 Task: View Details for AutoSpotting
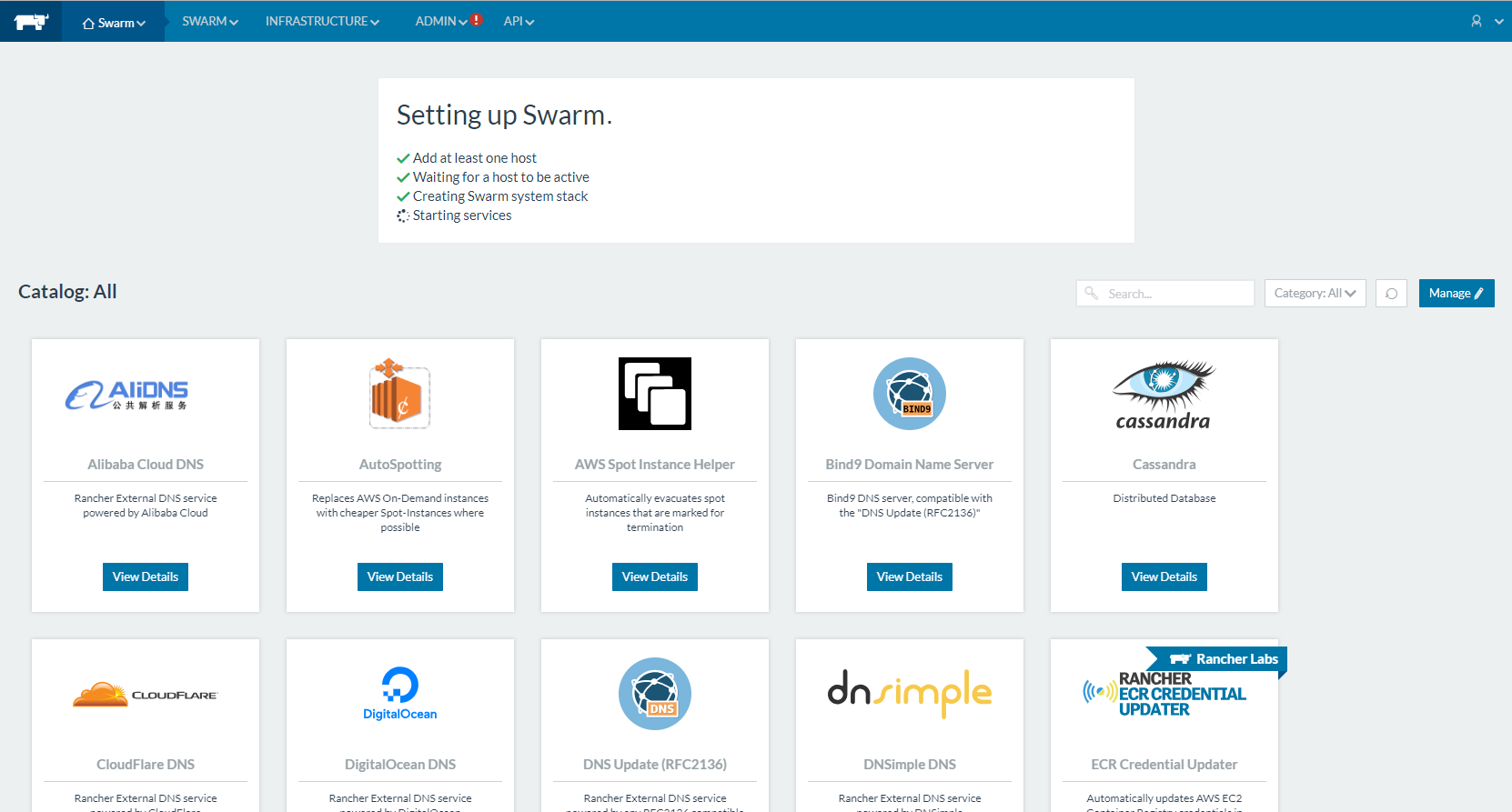[x=400, y=576]
